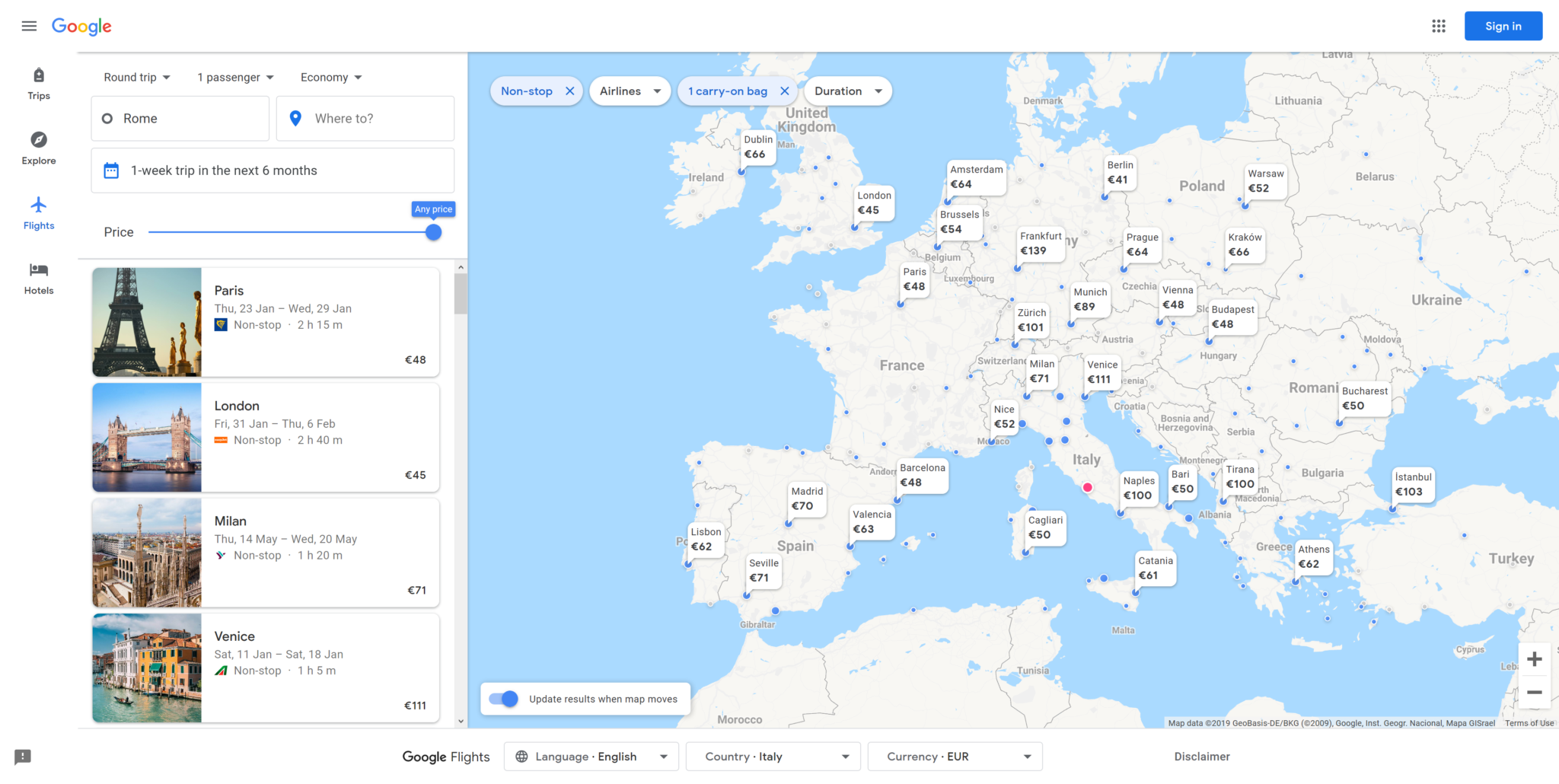
Task: Remove the 1 carry-on bag filter X
Action: click(784, 91)
